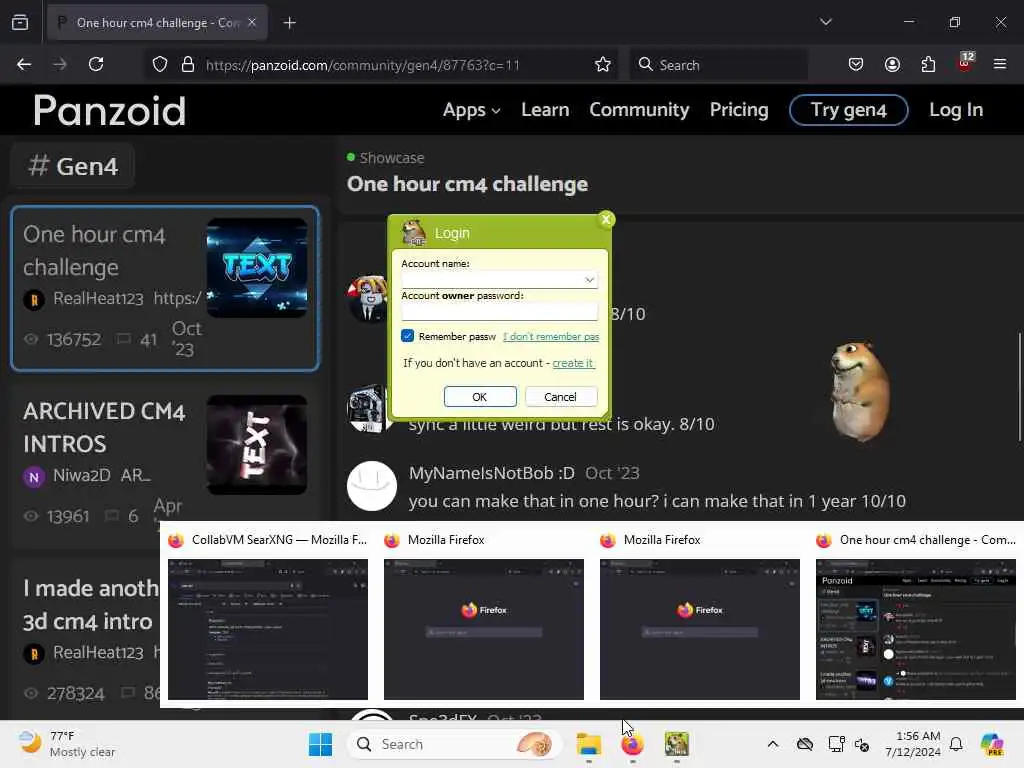This screenshot has height=768, width=1024.
Task: Click the Showcase category label
Action: click(x=392, y=158)
